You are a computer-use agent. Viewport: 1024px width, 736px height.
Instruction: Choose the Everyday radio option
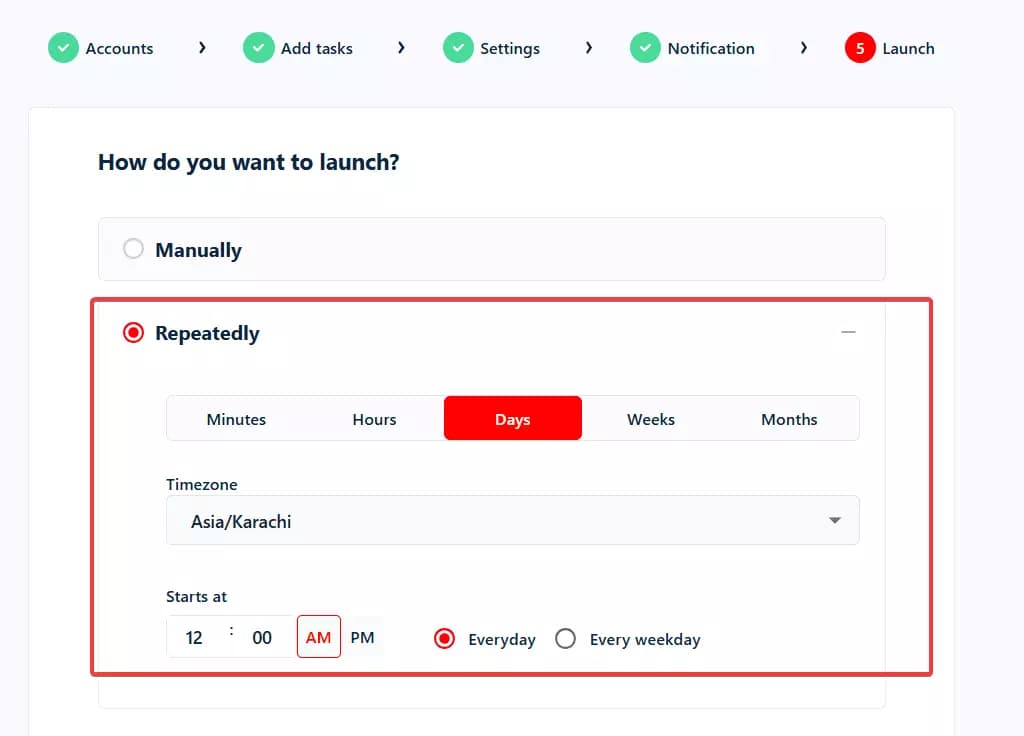(444, 638)
